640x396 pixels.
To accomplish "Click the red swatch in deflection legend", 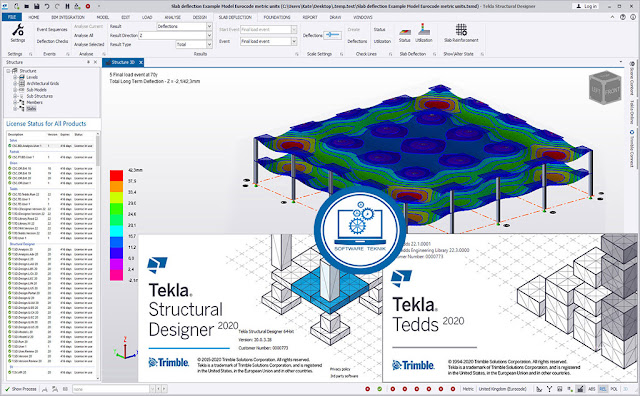I will click(x=116, y=176).
